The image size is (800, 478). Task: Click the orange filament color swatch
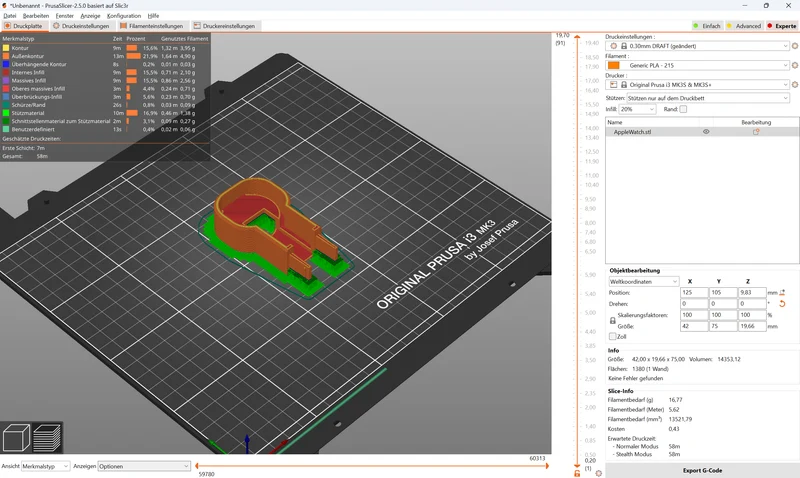click(x=614, y=65)
